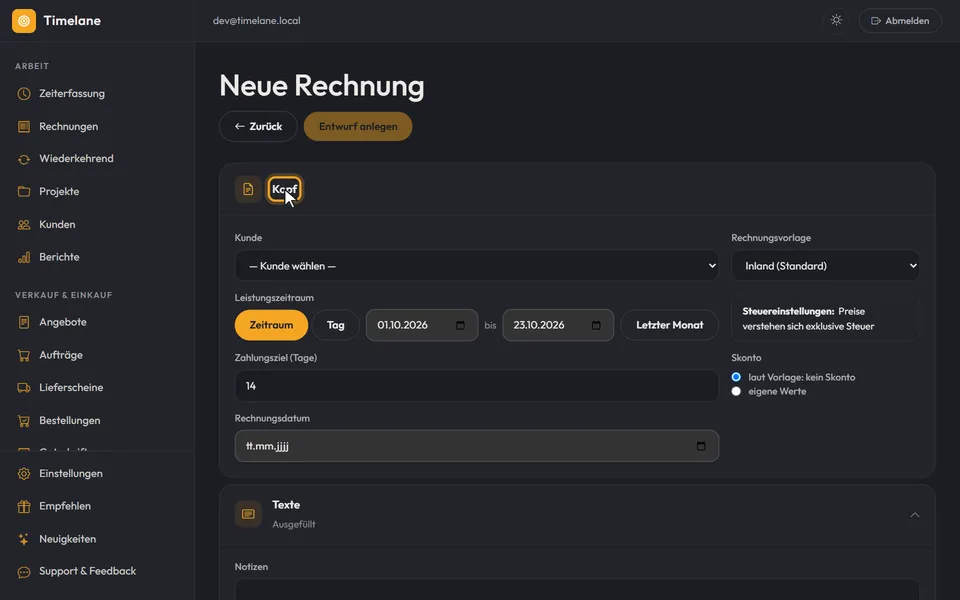Open the Kunde wählen dropdown
Screen dimensions: 960x600
click(x=477, y=266)
